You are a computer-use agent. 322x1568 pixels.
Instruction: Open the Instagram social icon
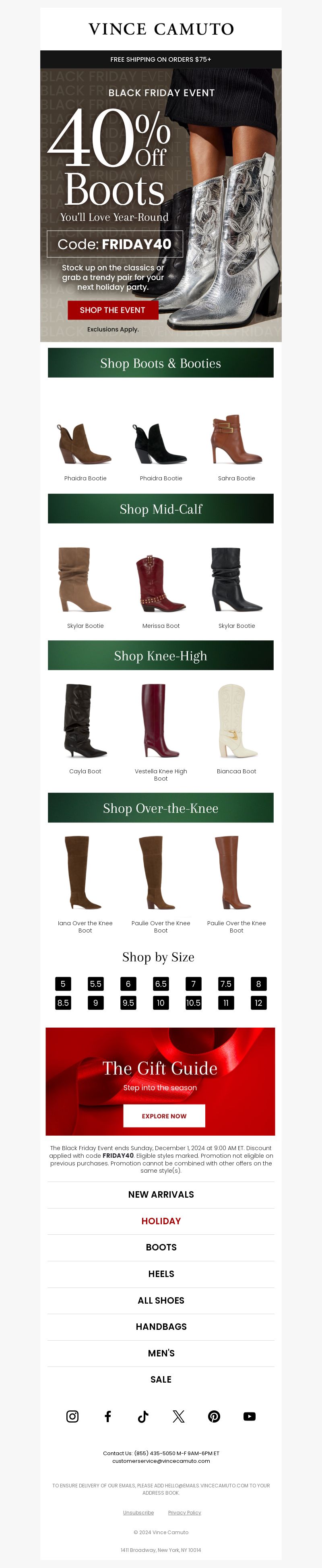coord(72,1416)
